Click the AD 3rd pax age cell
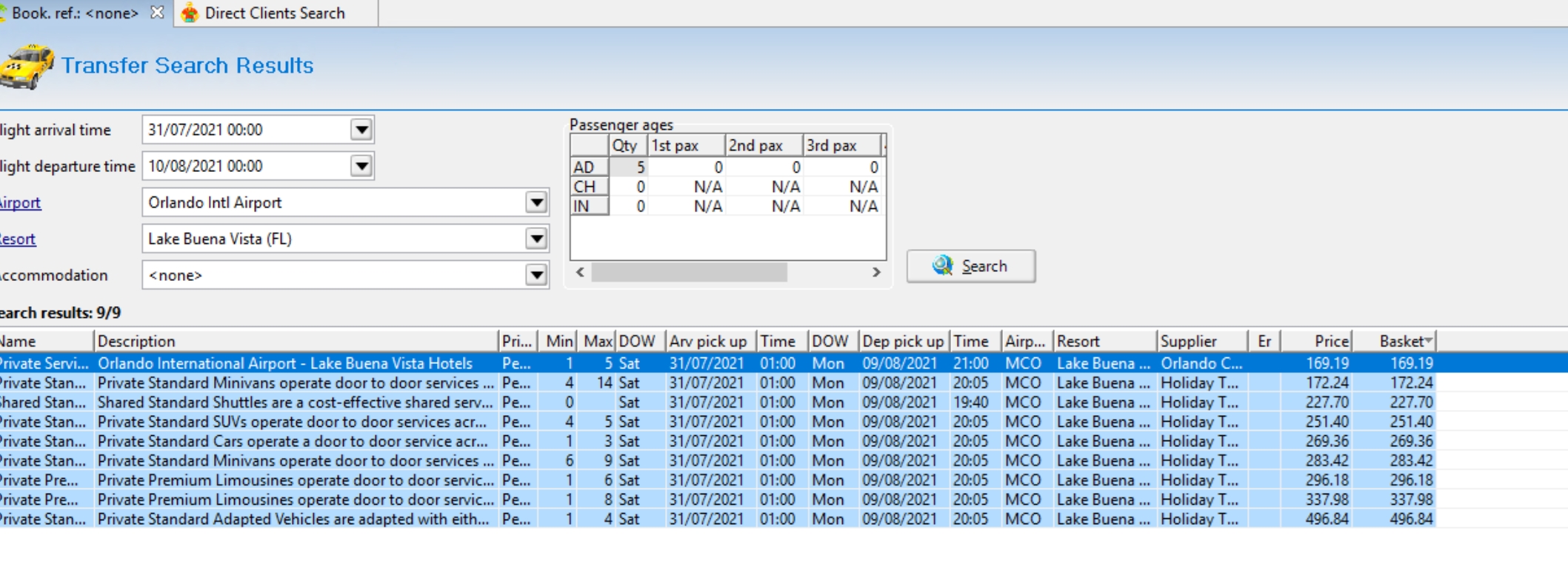The height and width of the screenshot is (573, 1568). coord(843,167)
